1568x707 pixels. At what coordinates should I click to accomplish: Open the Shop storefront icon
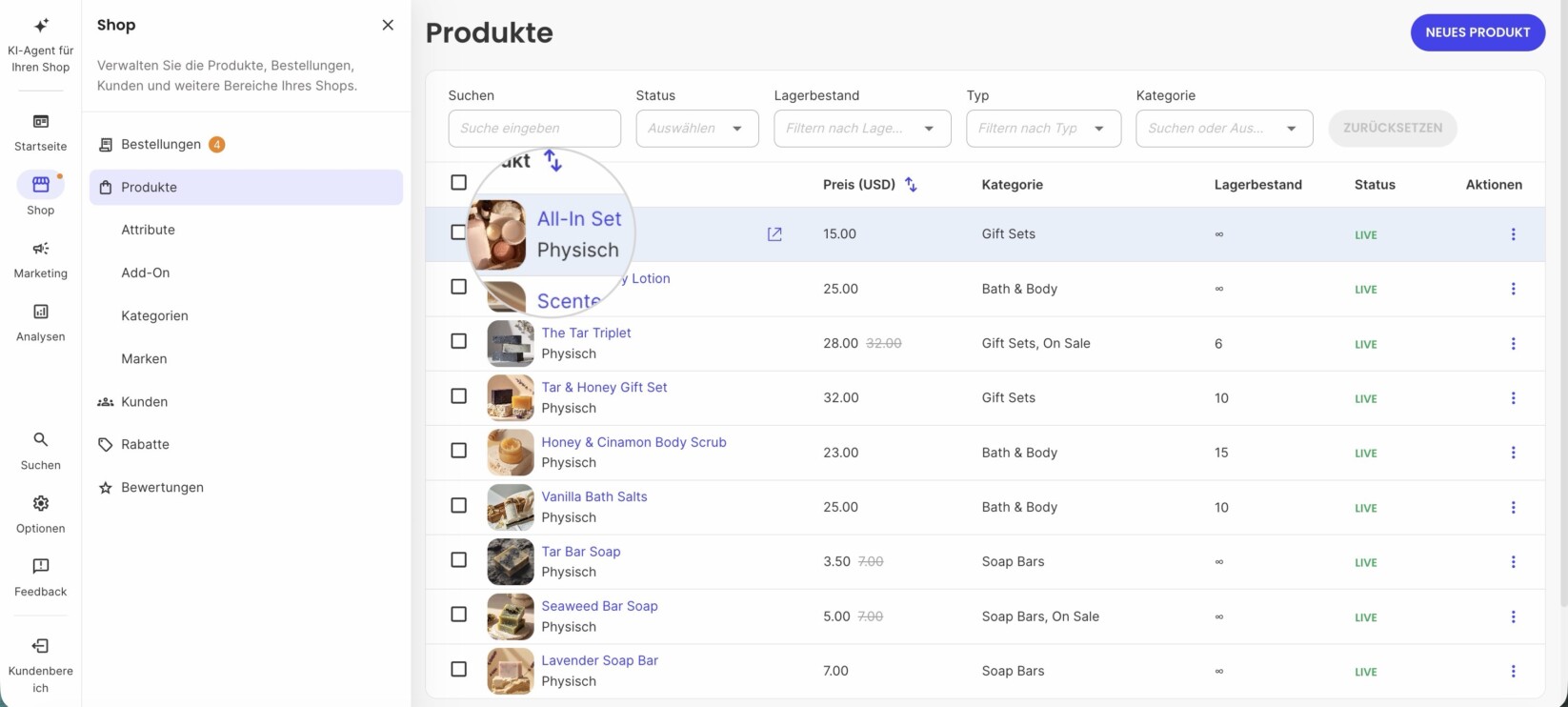tap(41, 185)
